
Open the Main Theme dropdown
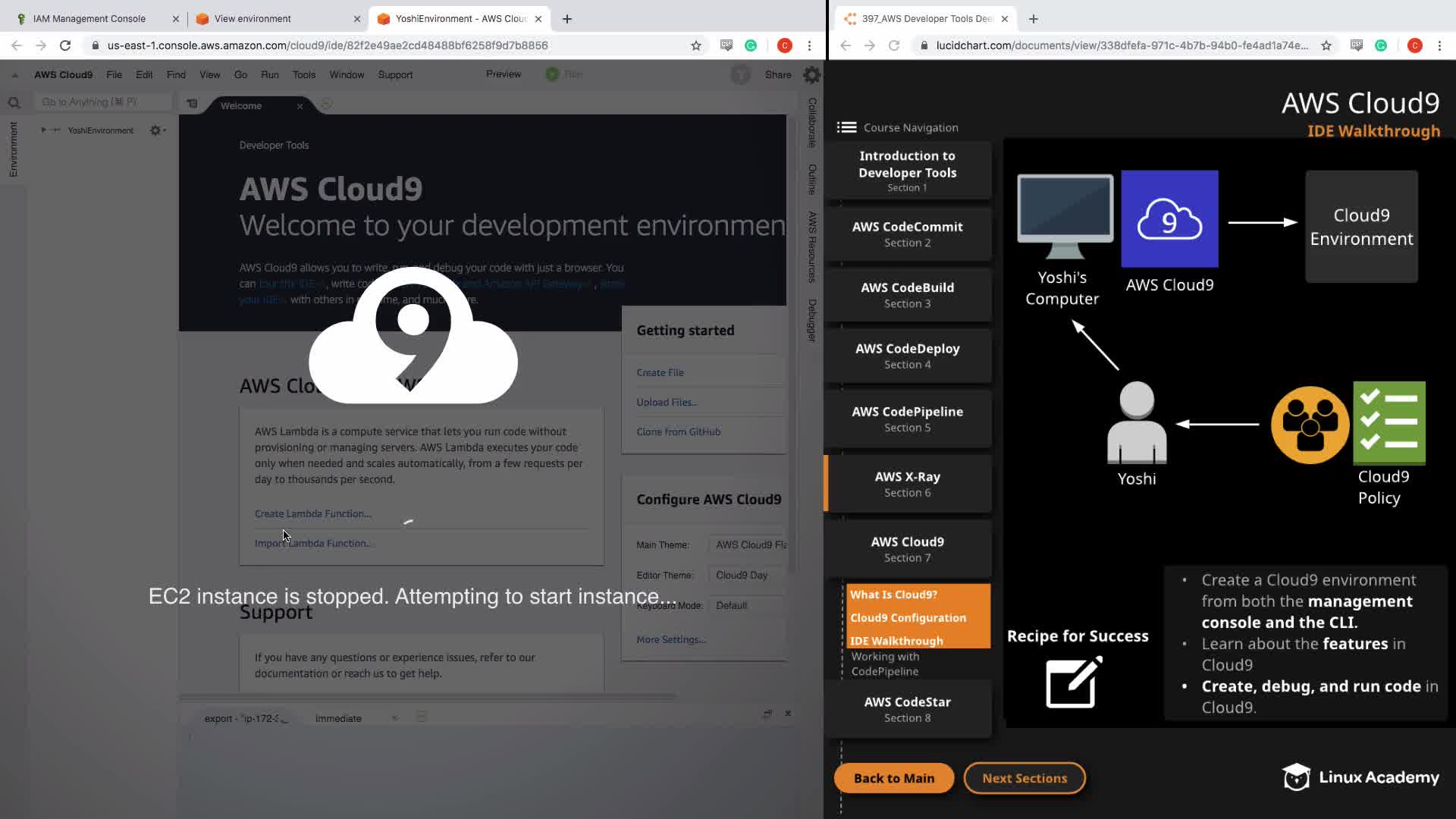(x=749, y=544)
